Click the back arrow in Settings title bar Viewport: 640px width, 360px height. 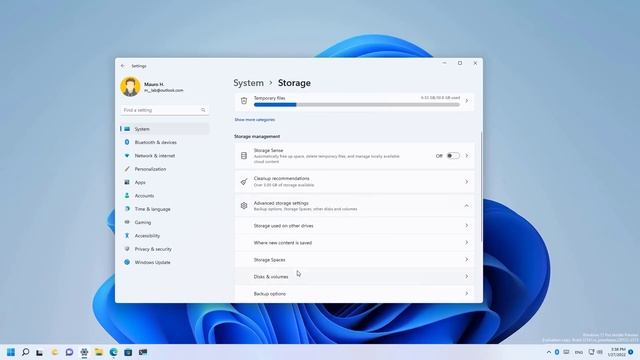pyautogui.click(x=122, y=66)
